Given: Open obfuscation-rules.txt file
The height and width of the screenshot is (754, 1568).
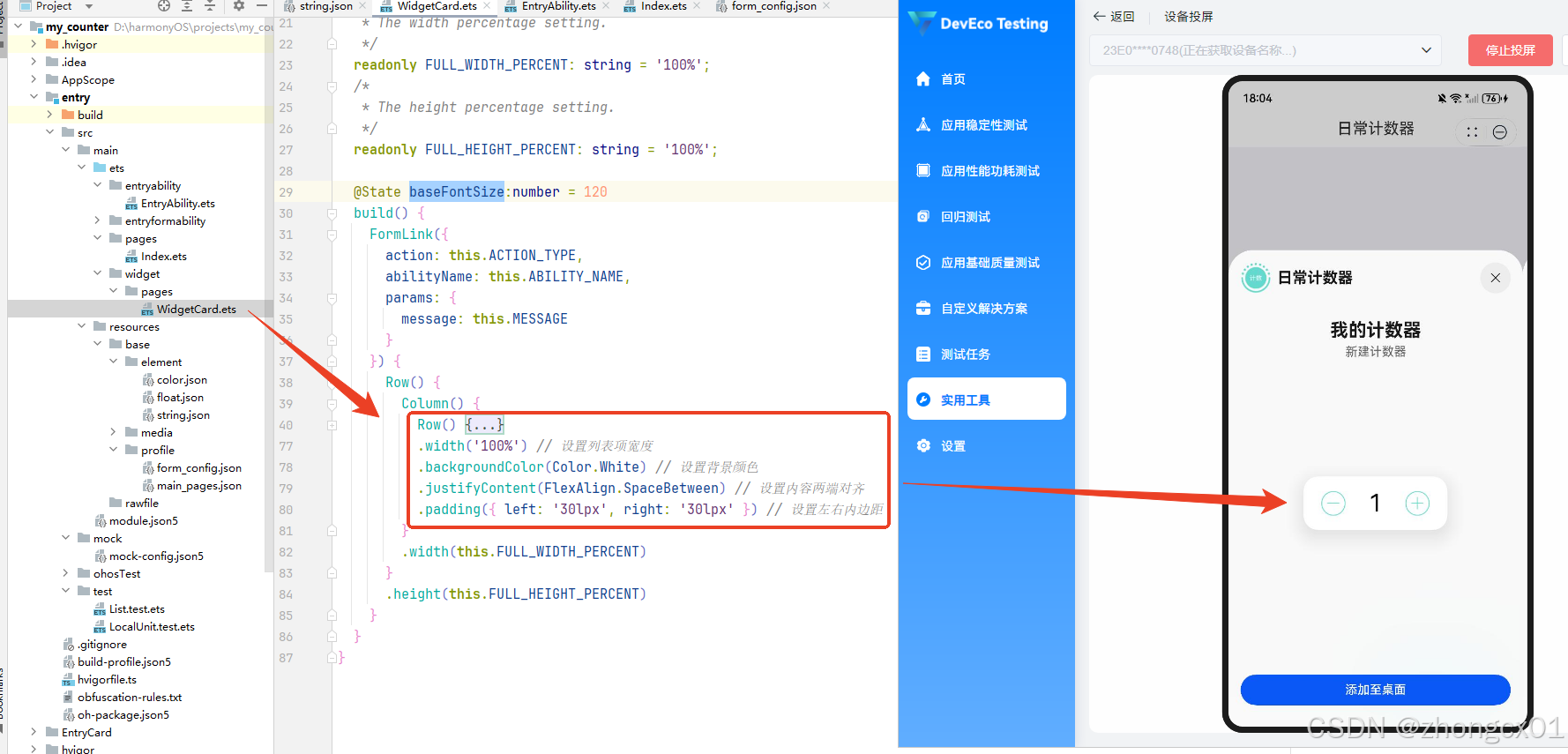Looking at the screenshot, I should click(129, 698).
